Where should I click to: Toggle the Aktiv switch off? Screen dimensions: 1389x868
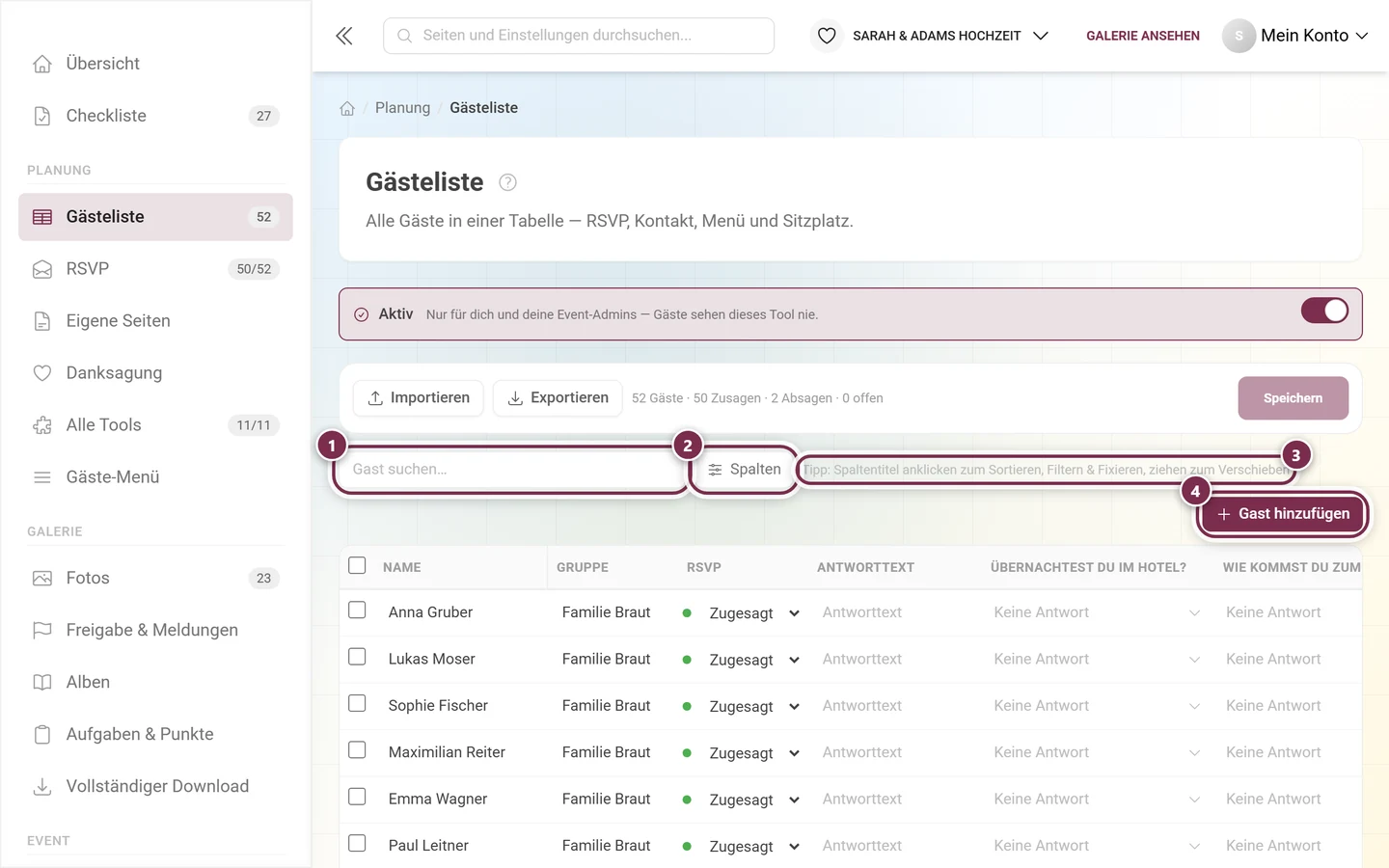tap(1324, 311)
